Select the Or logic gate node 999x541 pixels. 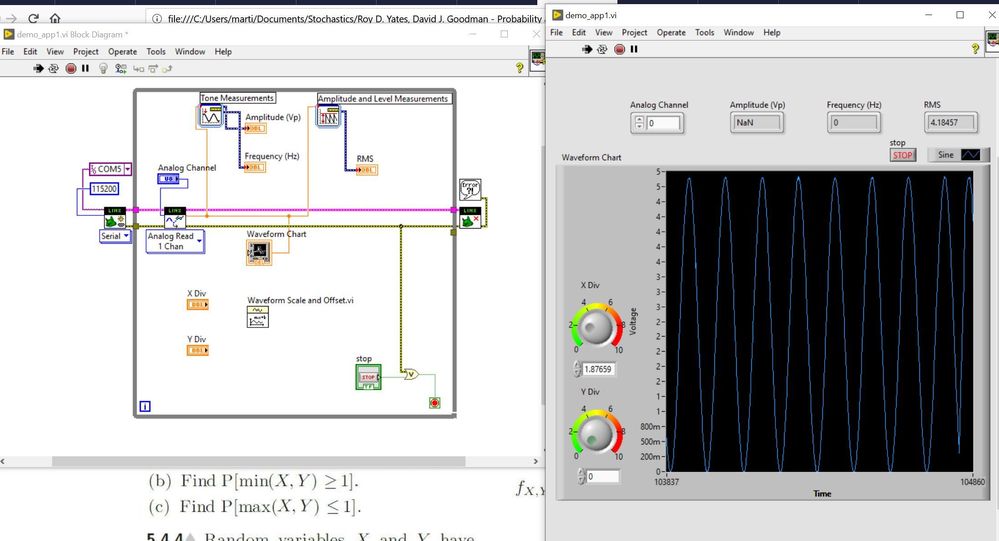click(412, 375)
